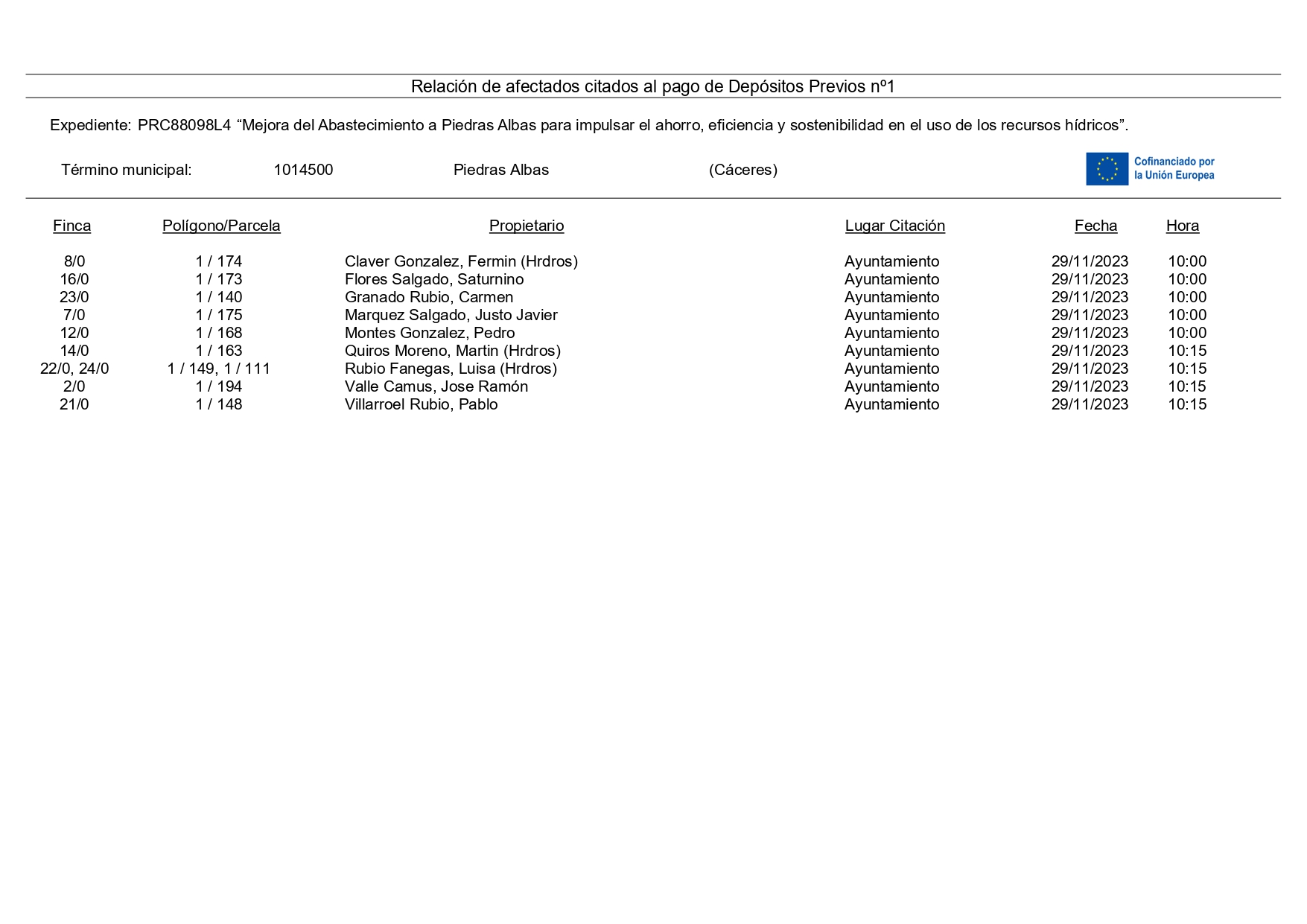Click finca number 7/0
The width and height of the screenshot is (1307, 924).
coord(74,315)
